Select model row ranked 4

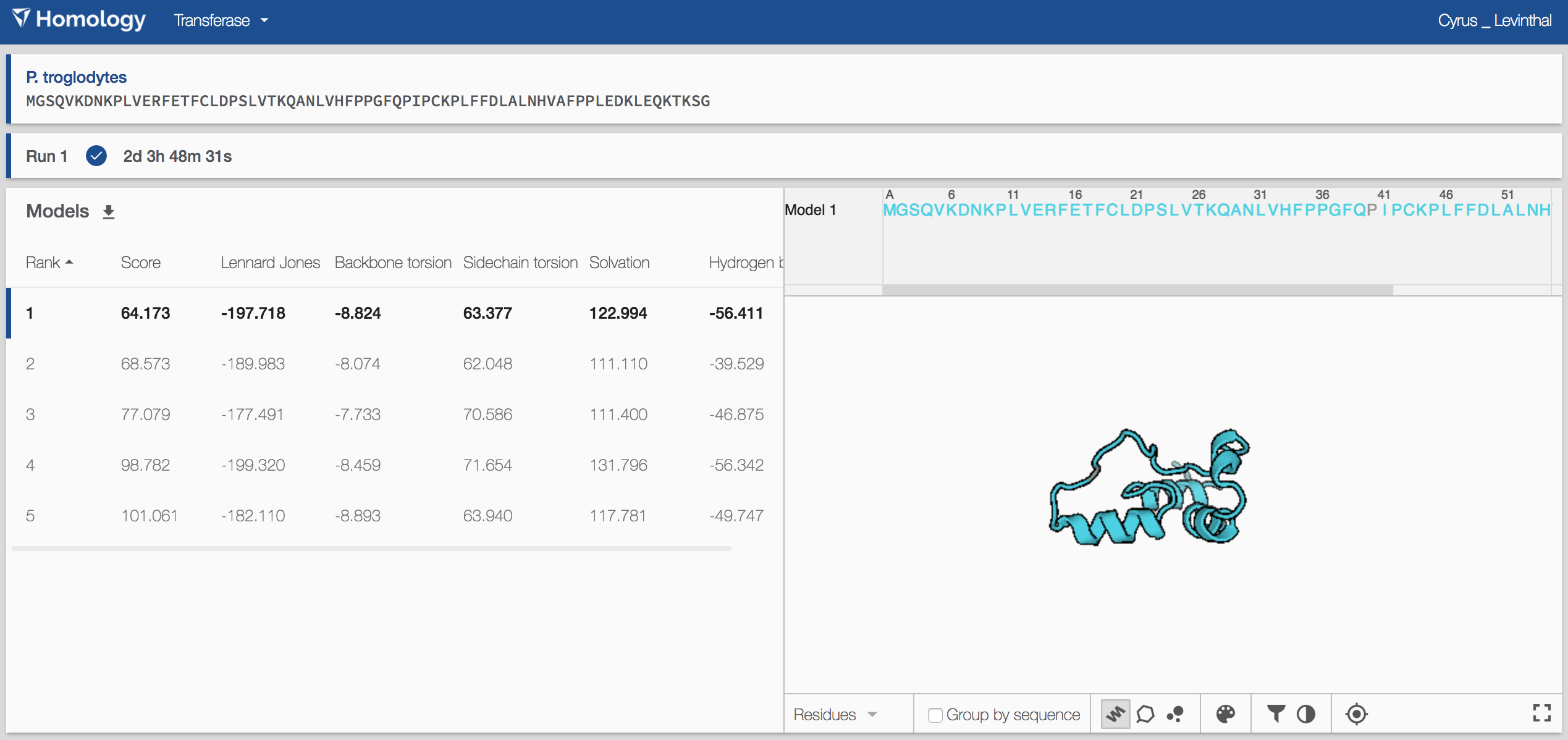[x=395, y=465]
